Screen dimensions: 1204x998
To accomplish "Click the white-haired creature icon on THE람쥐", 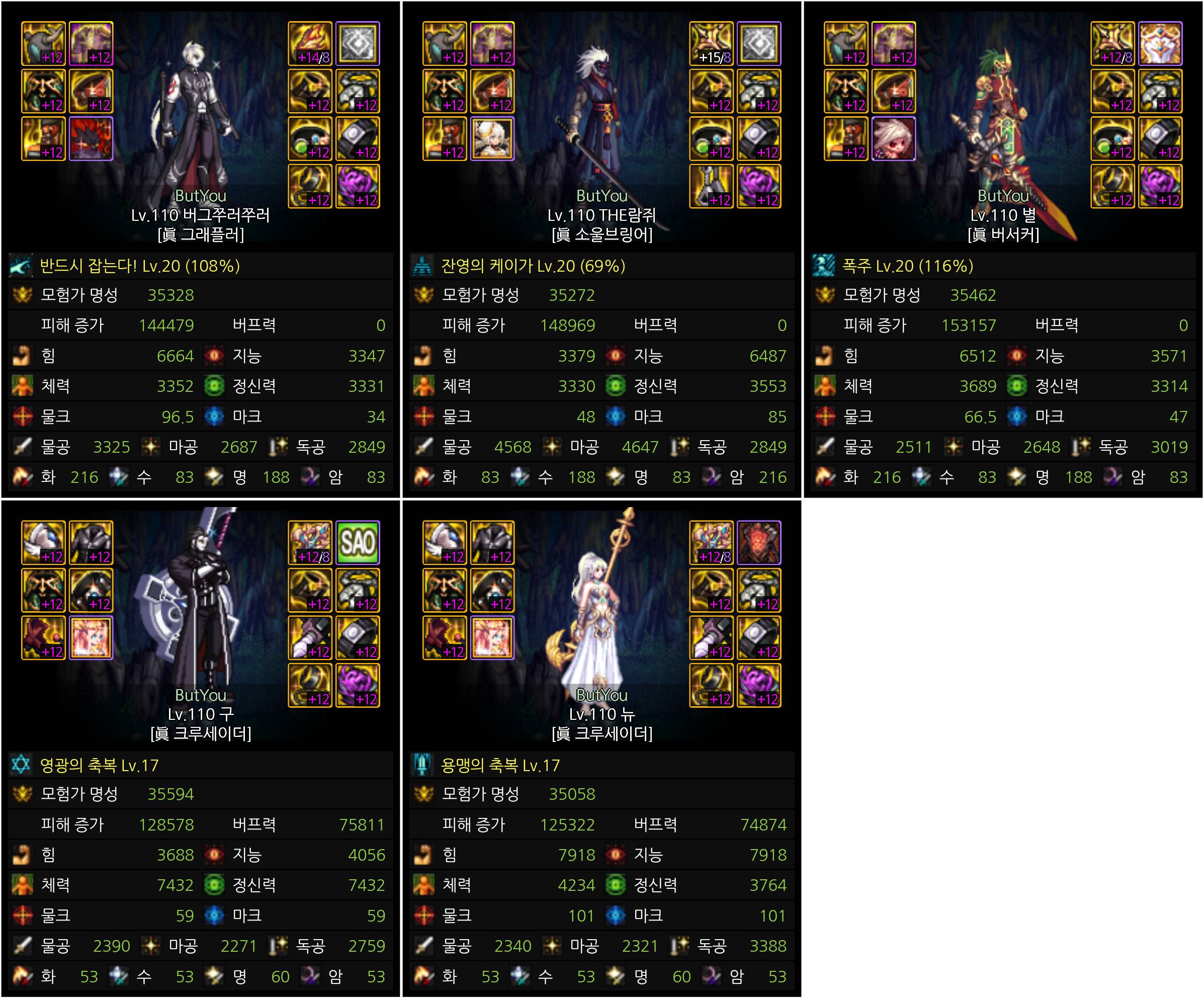I will (492, 139).
